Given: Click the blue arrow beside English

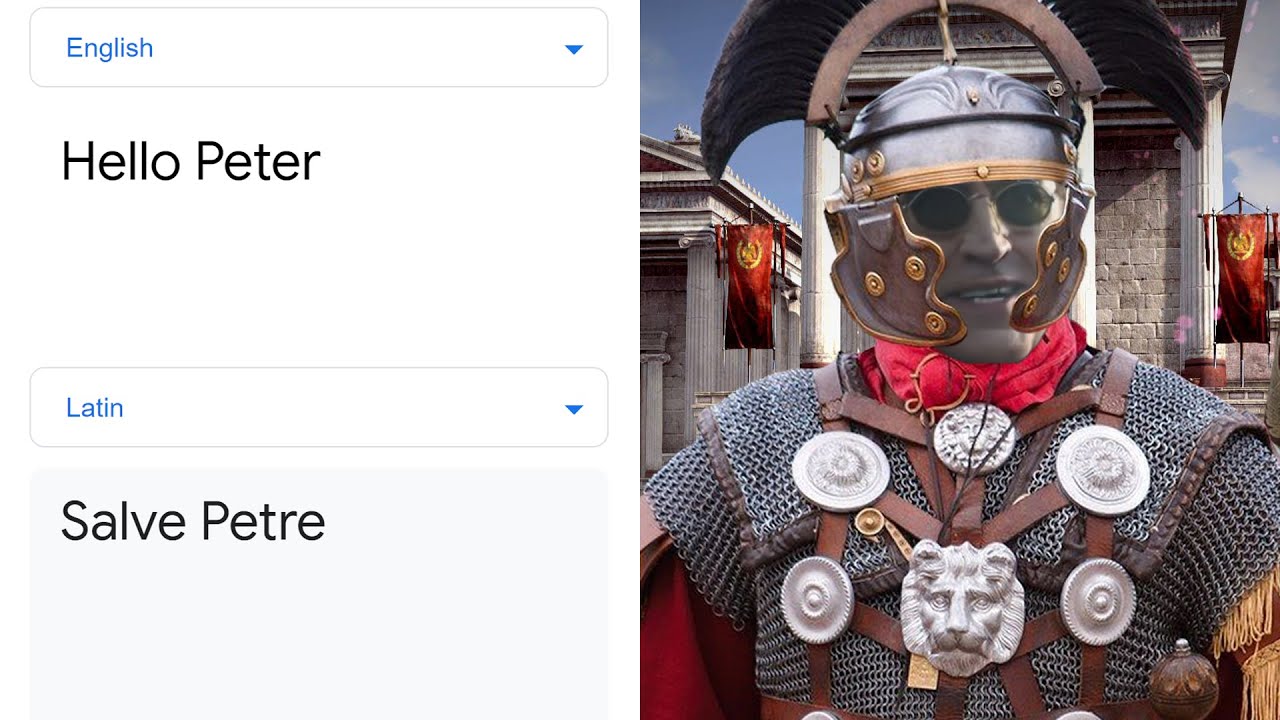Looking at the screenshot, I should pos(573,49).
